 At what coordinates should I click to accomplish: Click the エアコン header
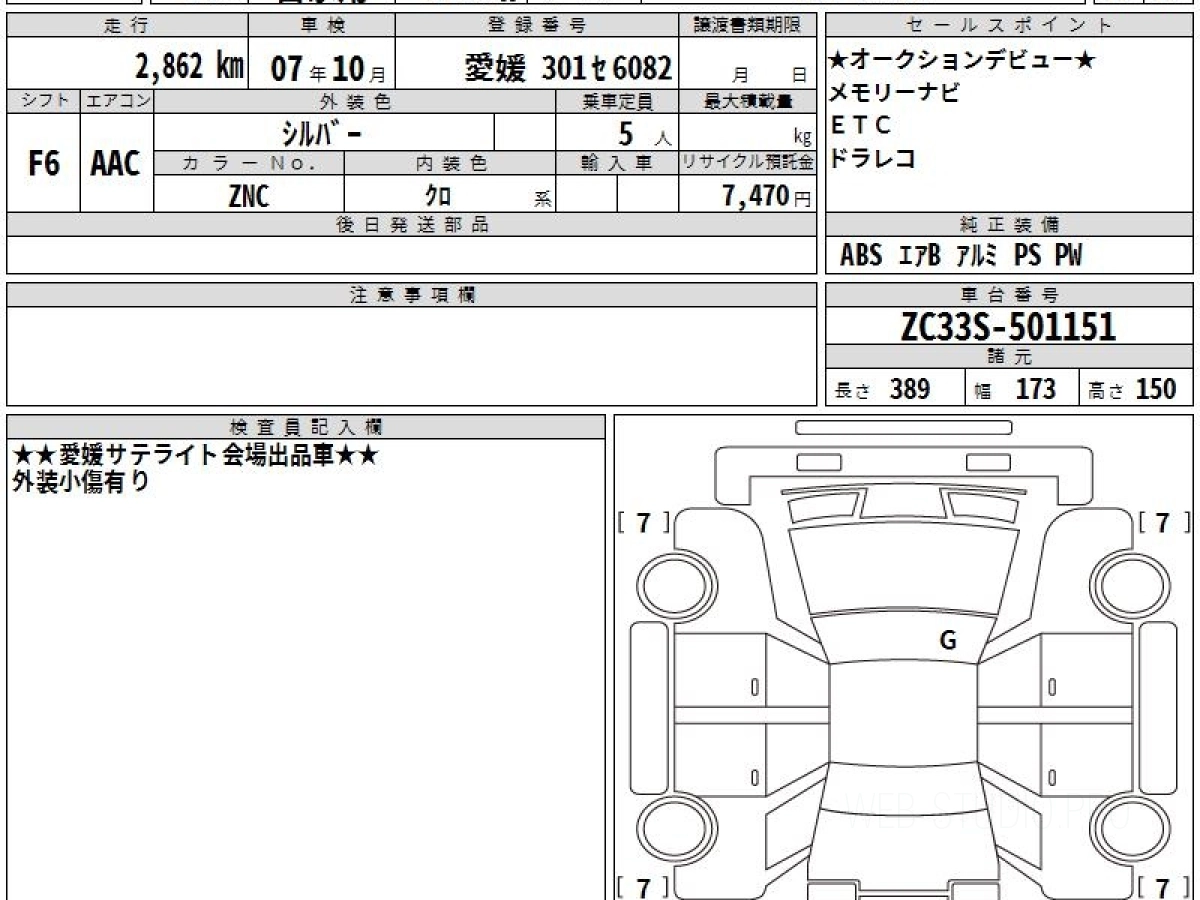116,101
